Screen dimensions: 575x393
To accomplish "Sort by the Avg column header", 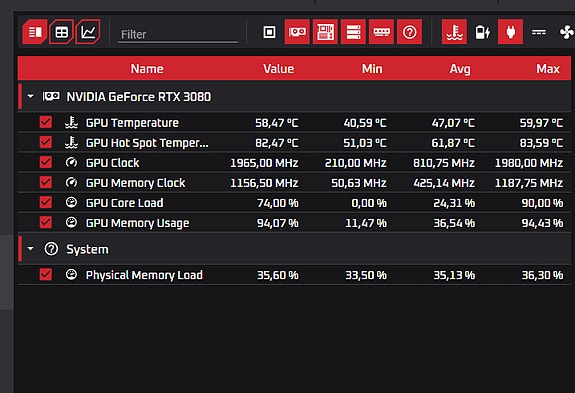I will [460, 69].
